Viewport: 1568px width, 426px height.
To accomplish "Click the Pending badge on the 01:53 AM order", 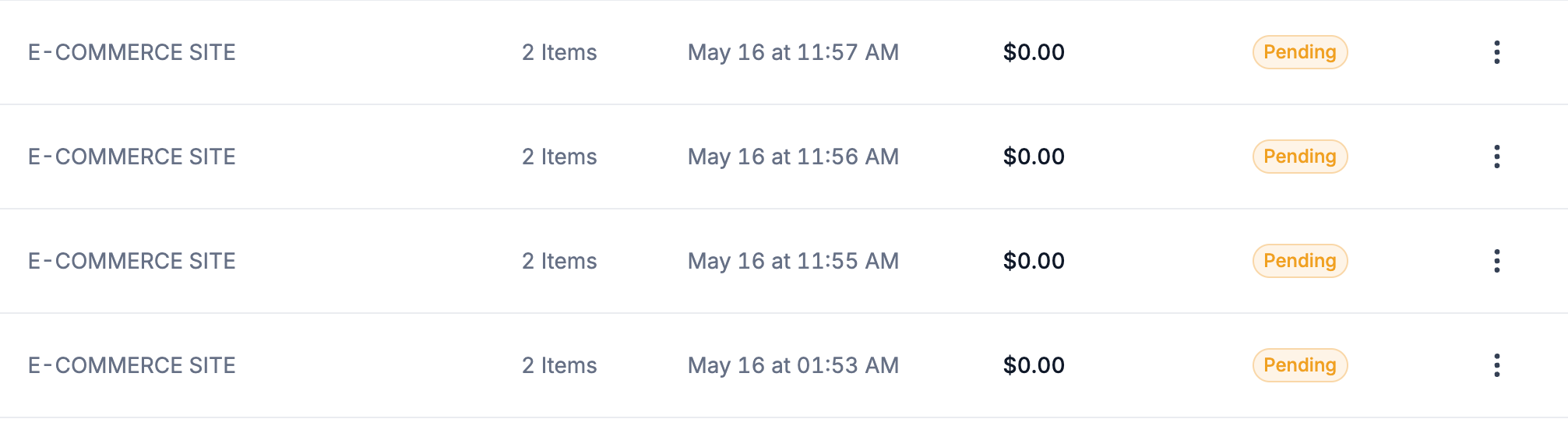I will [x=1299, y=365].
